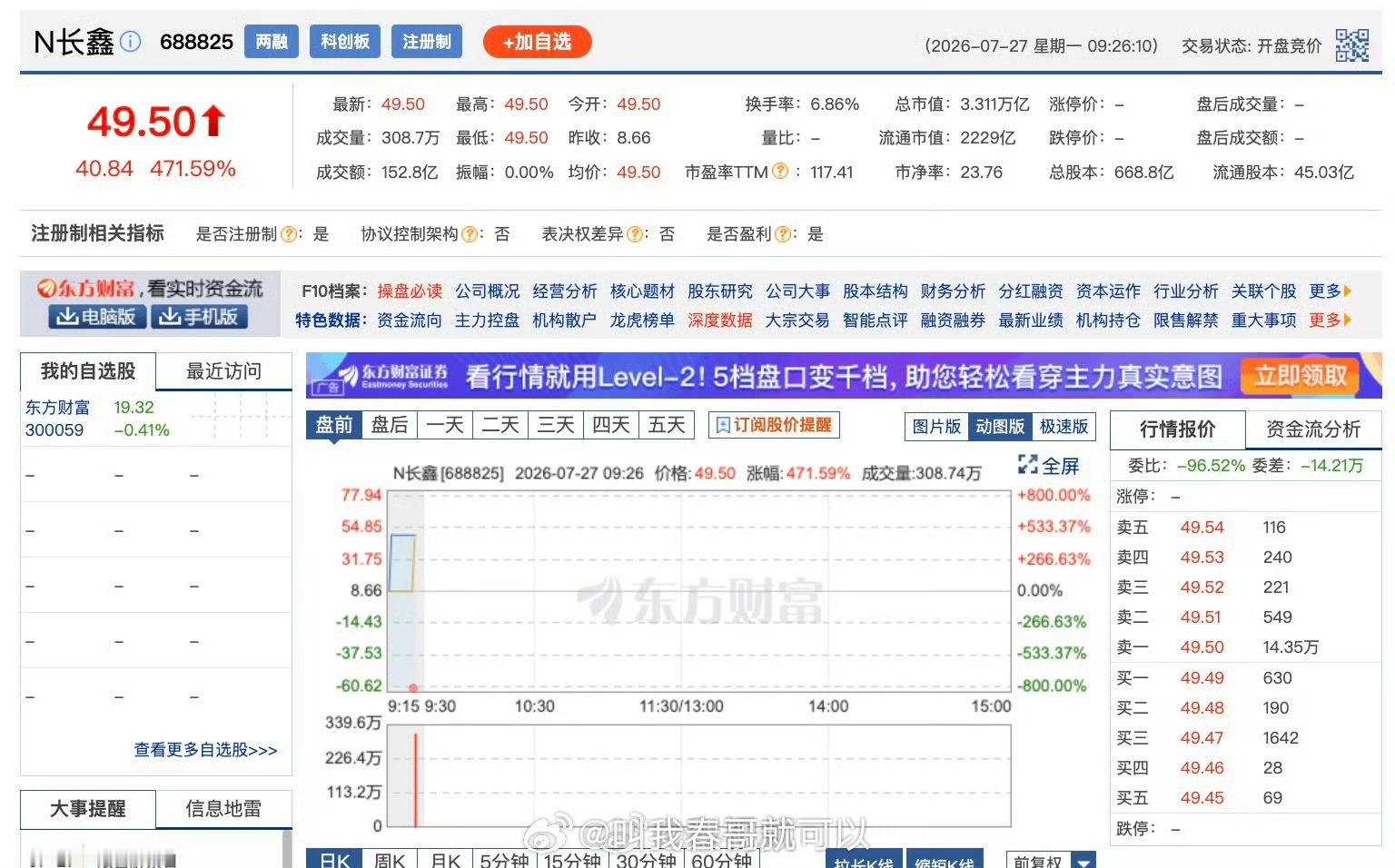Switch to 图片版 view
1395x868 pixels.
(x=936, y=427)
